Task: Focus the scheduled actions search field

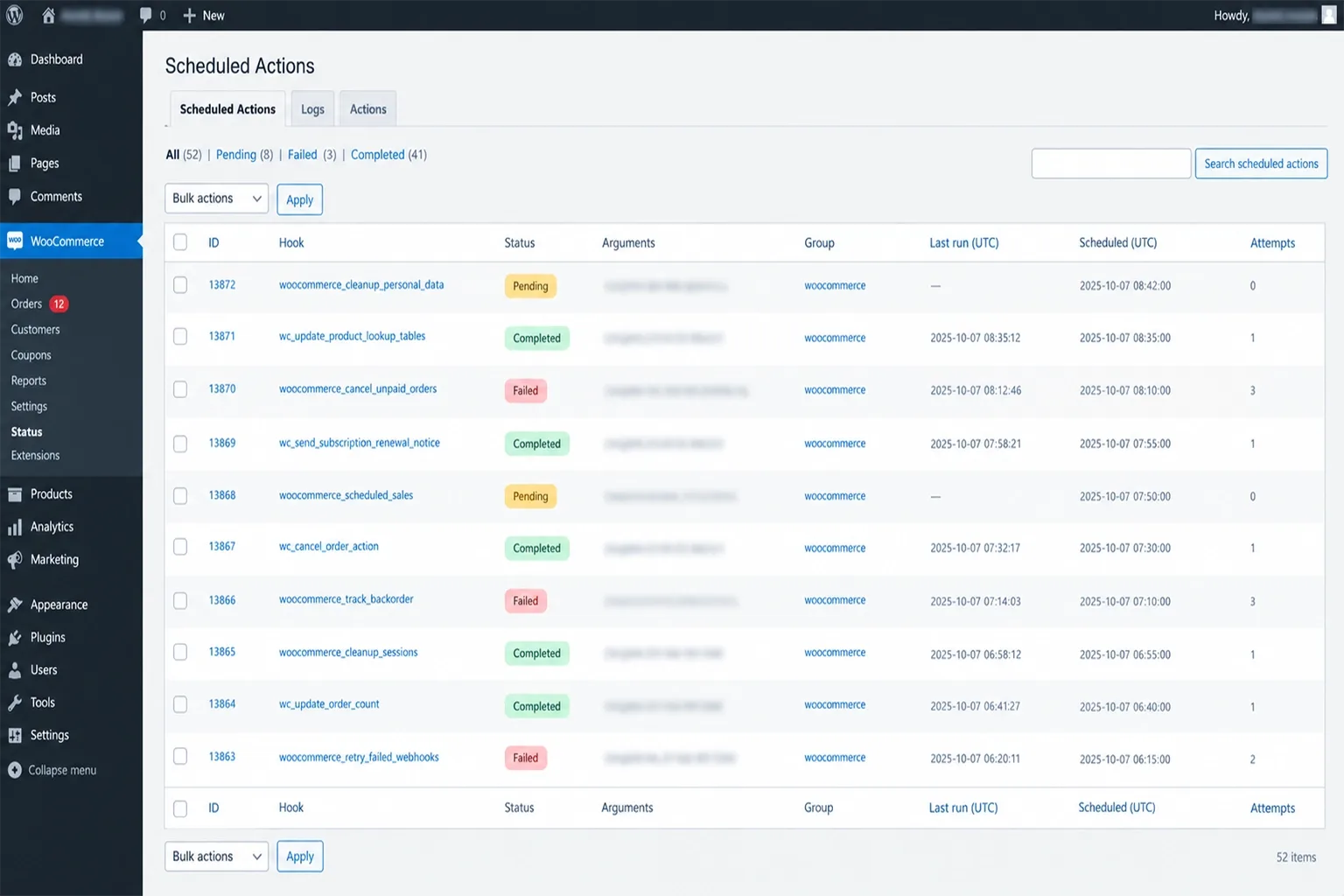Action: point(1110,164)
